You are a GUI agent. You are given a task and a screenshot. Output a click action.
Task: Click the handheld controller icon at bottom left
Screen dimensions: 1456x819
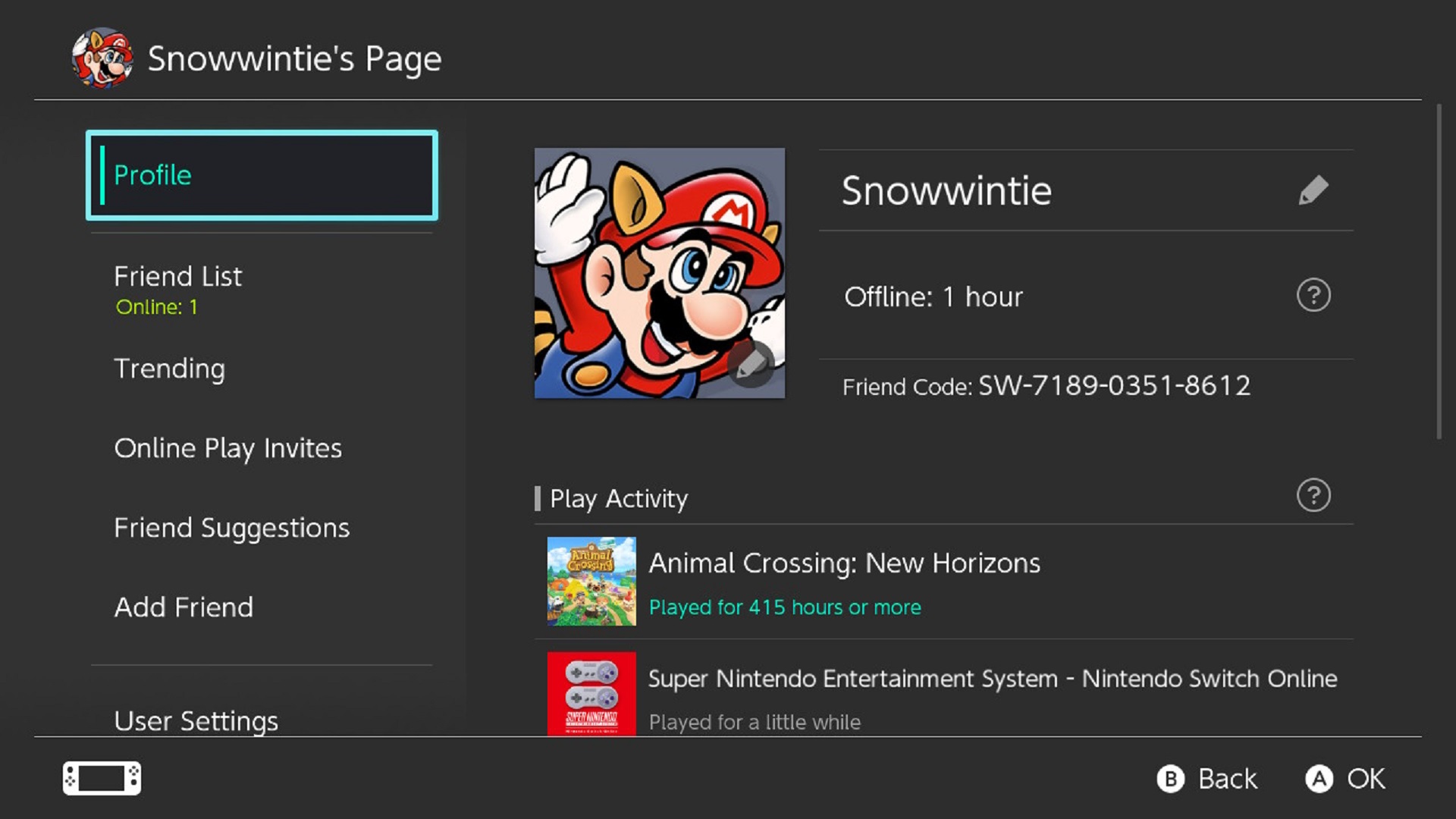pos(102,778)
